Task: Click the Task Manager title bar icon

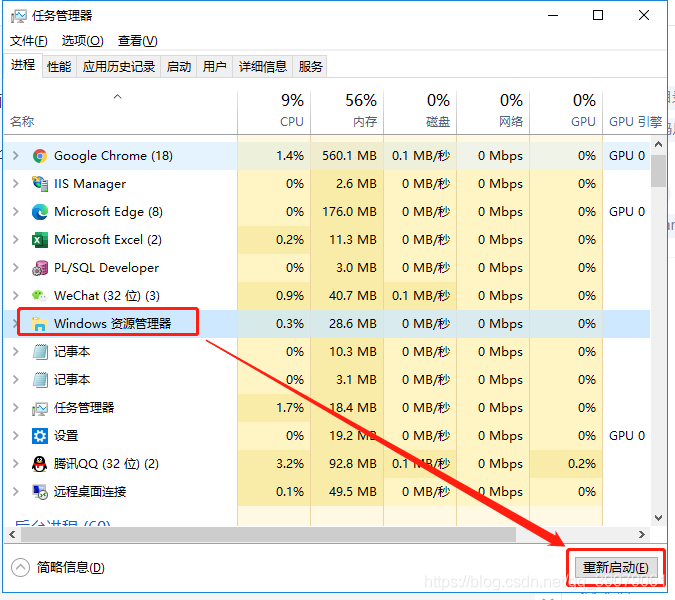Action: click(19, 16)
